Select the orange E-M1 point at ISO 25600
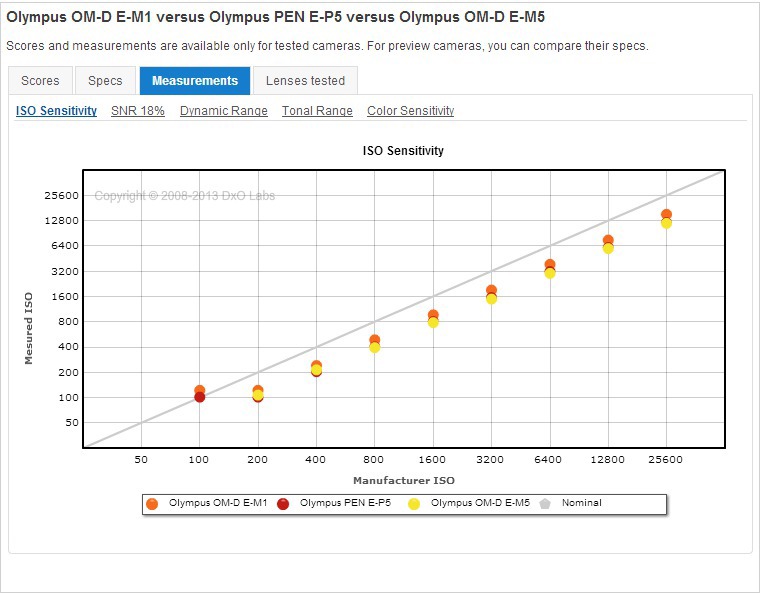 (x=666, y=214)
